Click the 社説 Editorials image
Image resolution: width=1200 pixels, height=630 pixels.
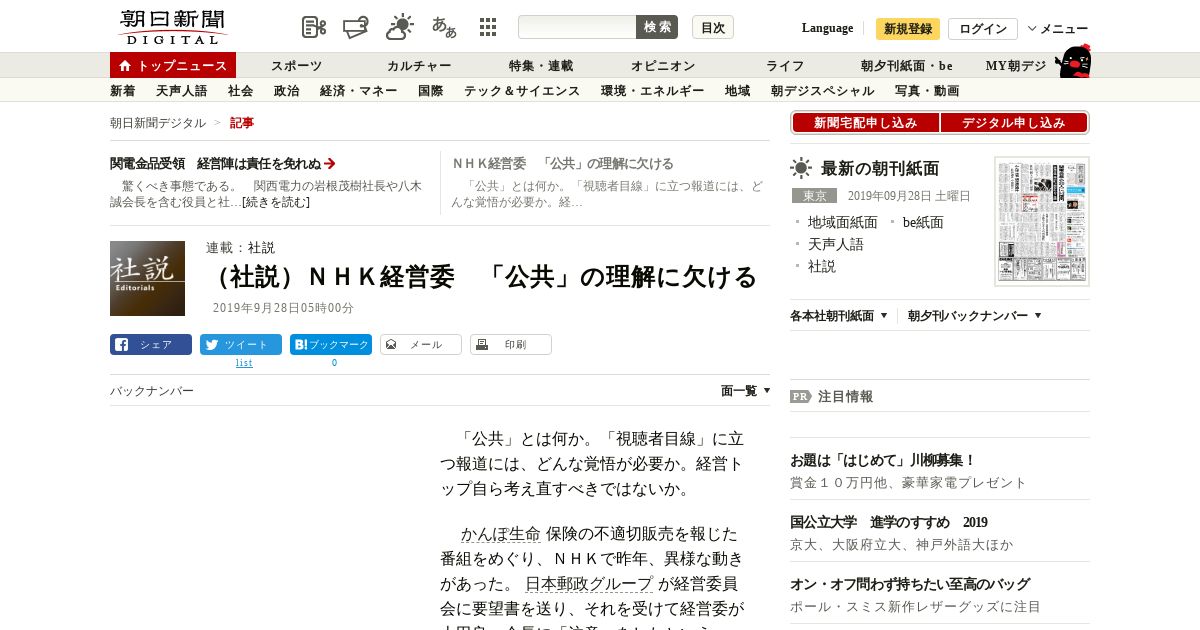(147, 278)
